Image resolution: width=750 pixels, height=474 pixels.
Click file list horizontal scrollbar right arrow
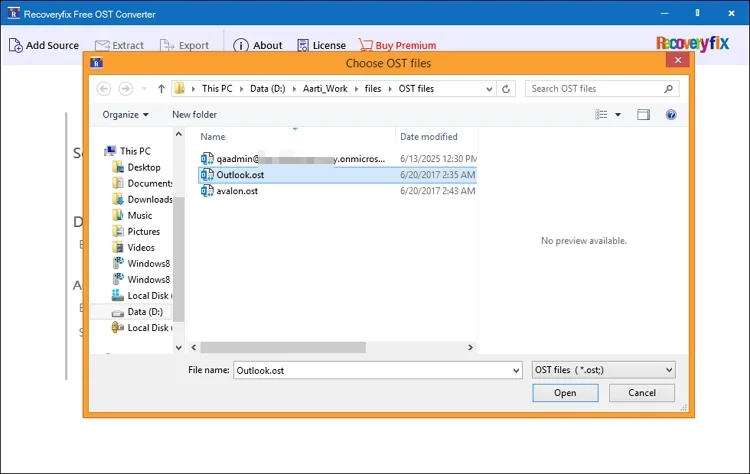point(470,347)
